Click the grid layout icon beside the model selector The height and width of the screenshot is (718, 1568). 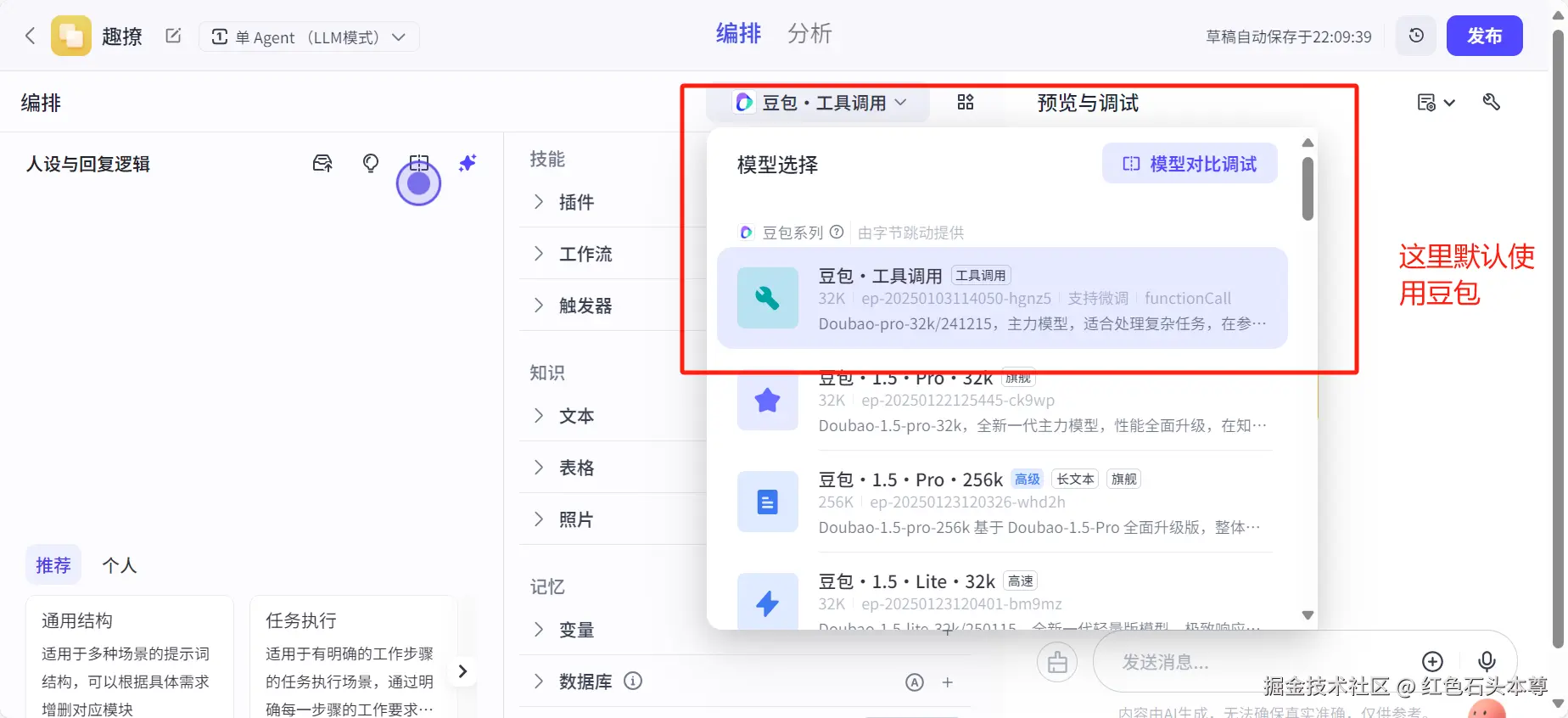click(x=966, y=103)
